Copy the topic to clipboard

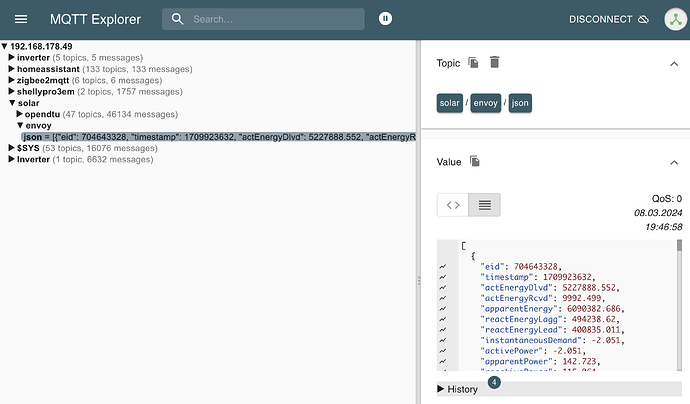pyautogui.click(x=473, y=62)
